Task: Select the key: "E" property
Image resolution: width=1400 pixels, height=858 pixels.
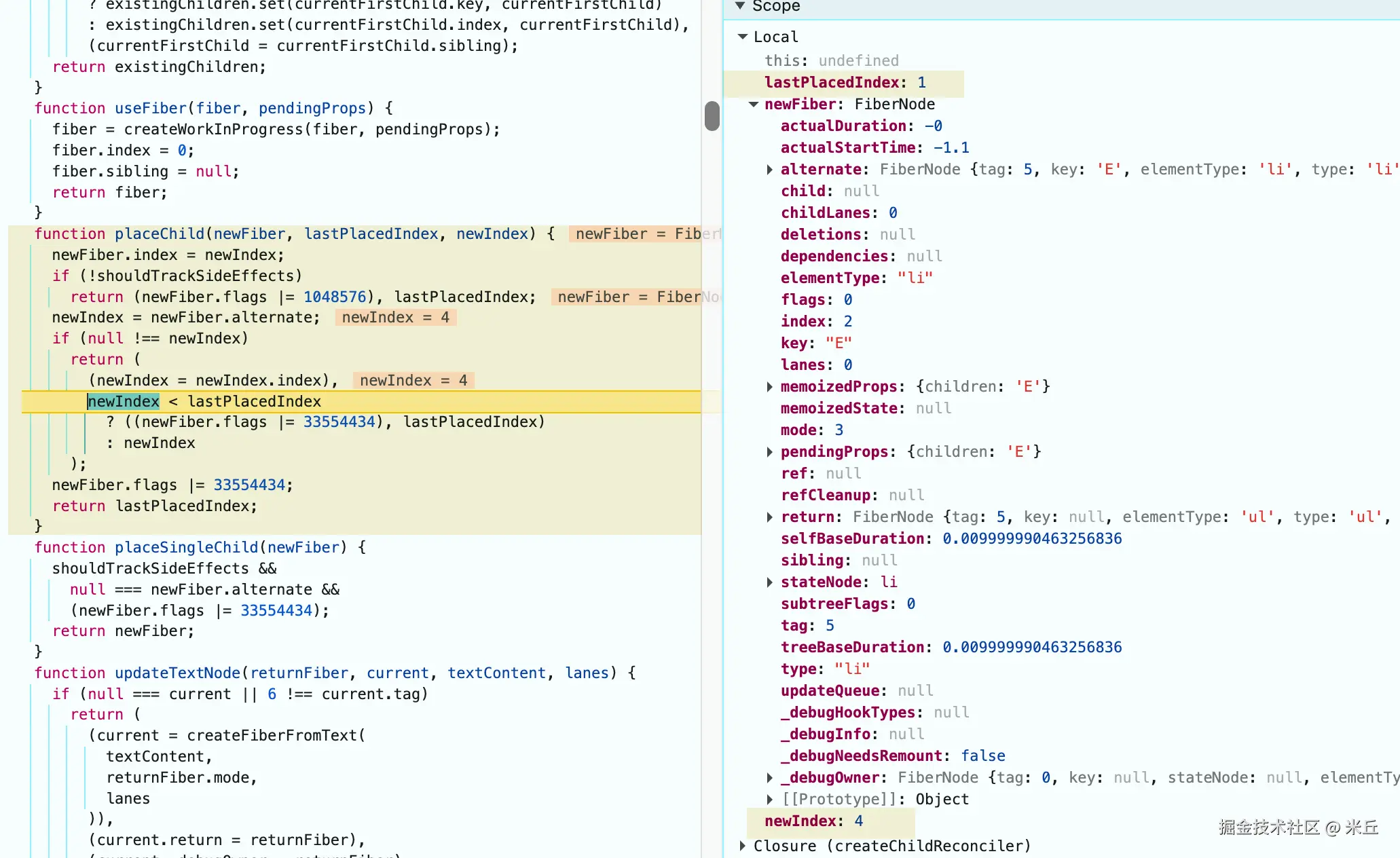Action: click(816, 343)
